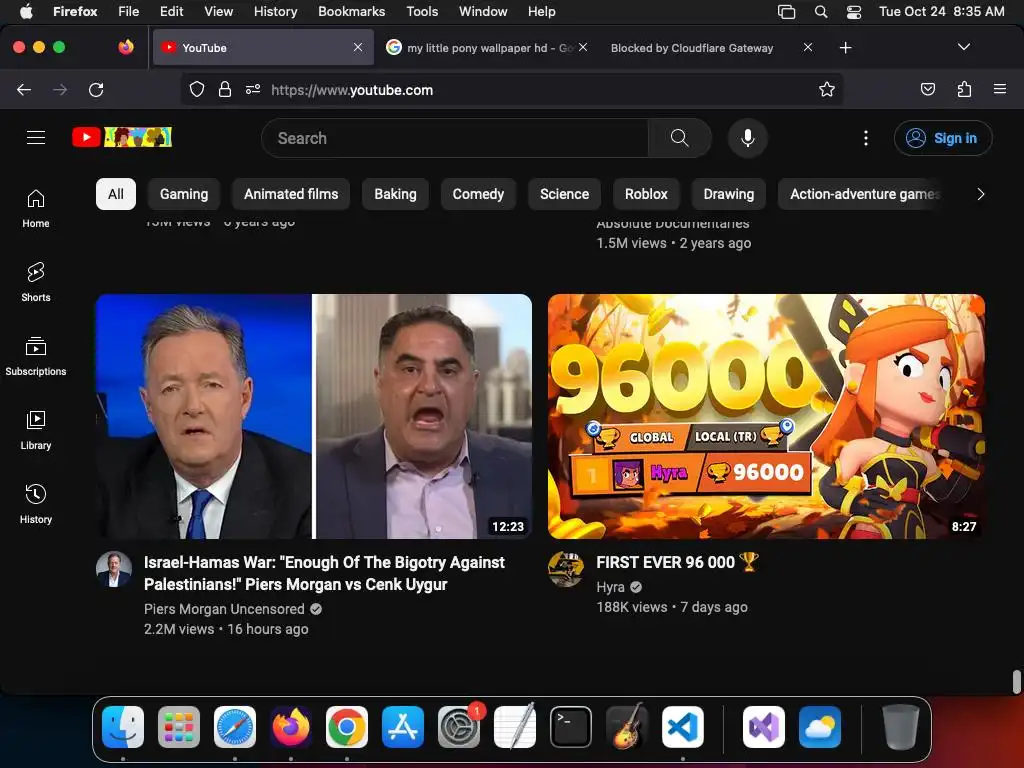This screenshot has width=1024, height=768.
Task: Open site permissions icon in address bar
Action: pyautogui.click(x=253, y=89)
